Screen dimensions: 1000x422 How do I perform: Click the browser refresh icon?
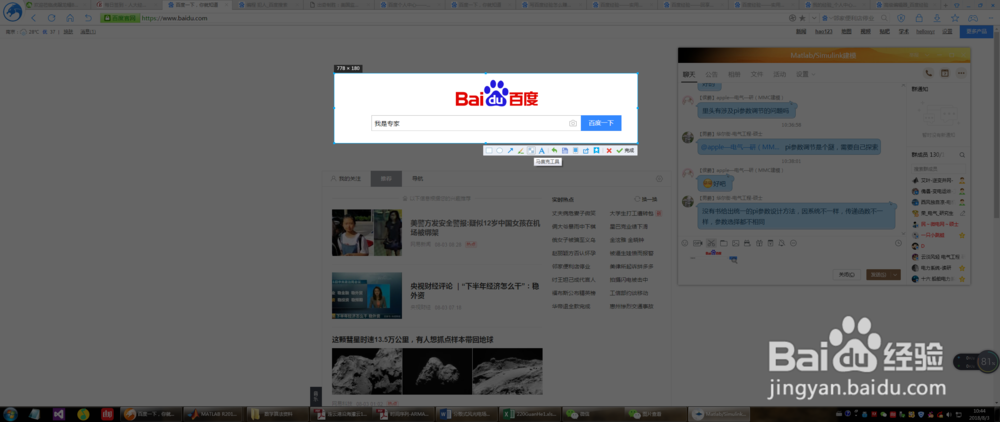click(52, 18)
